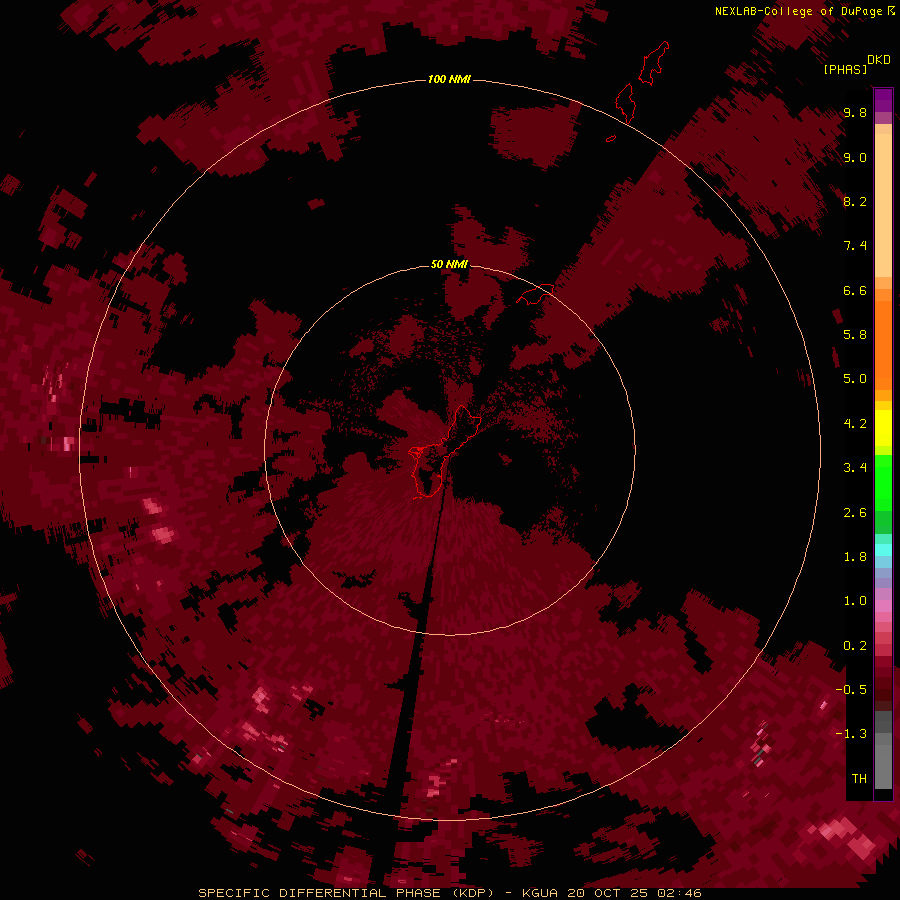900x900 pixels.
Task: Click the Specific Differential Phase (KDP) title text
Action: [346, 893]
